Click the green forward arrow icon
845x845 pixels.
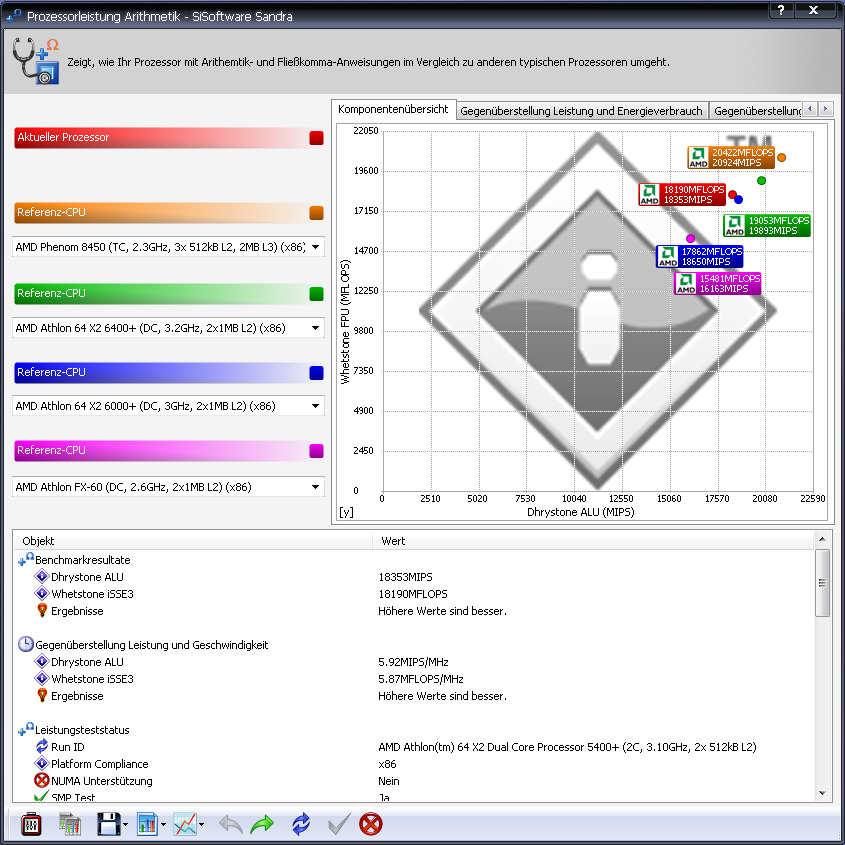tap(262, 824)
